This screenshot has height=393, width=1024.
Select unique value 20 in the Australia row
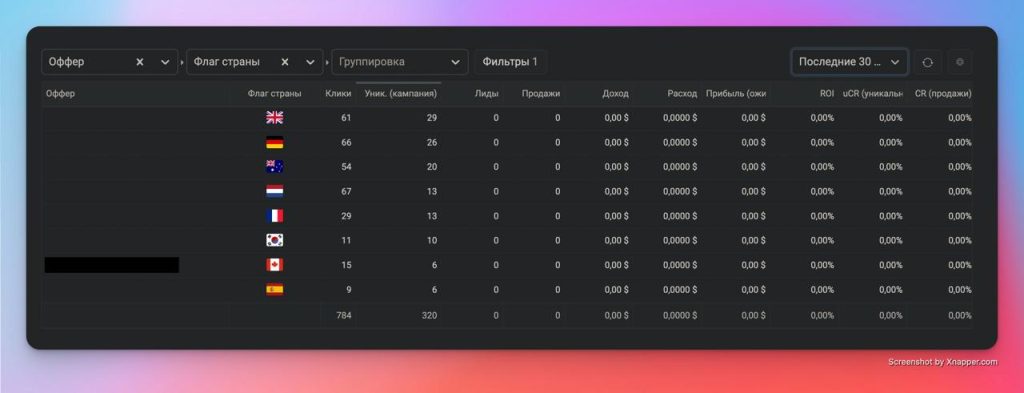432,167
